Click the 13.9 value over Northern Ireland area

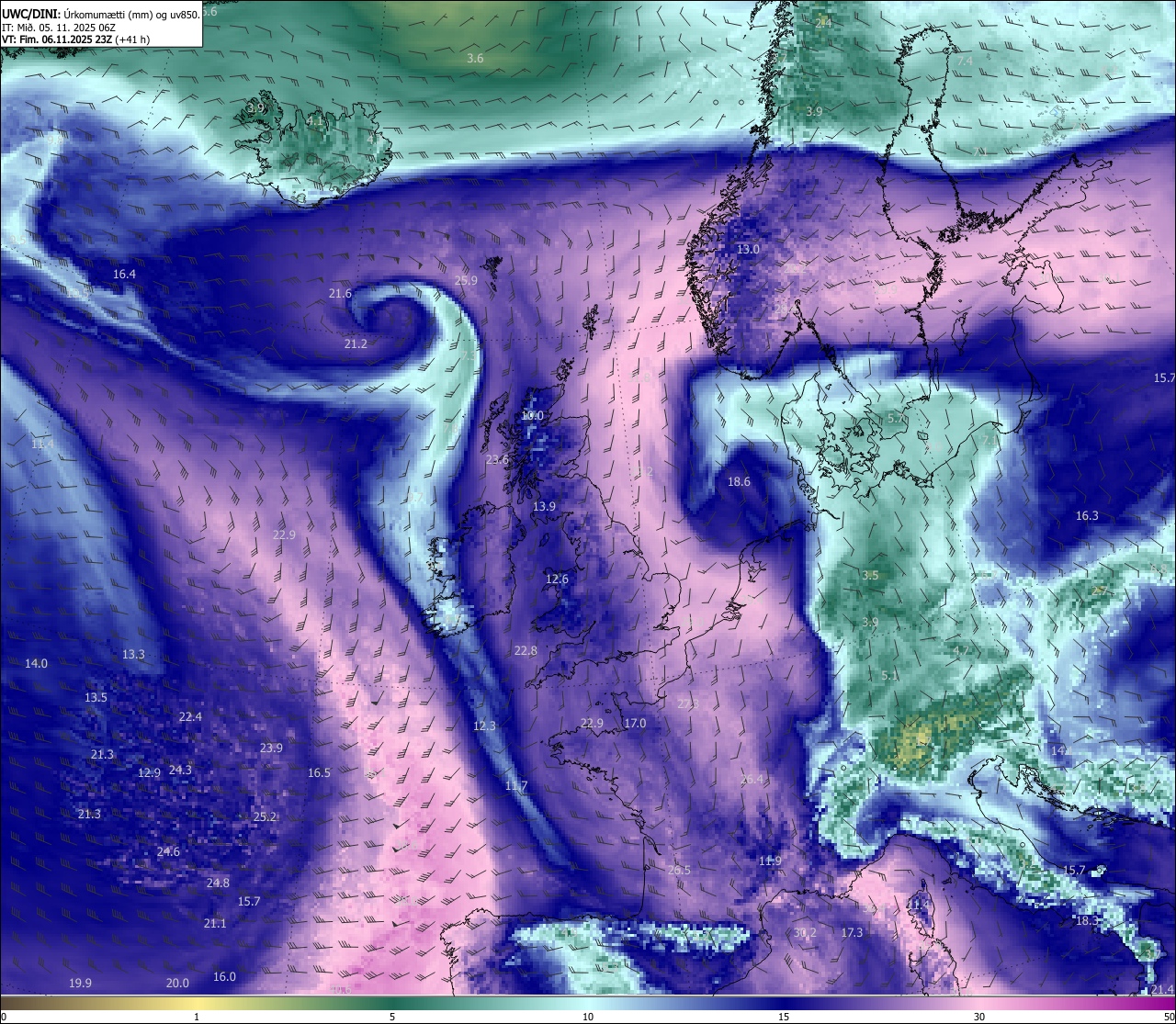[544, 507]
